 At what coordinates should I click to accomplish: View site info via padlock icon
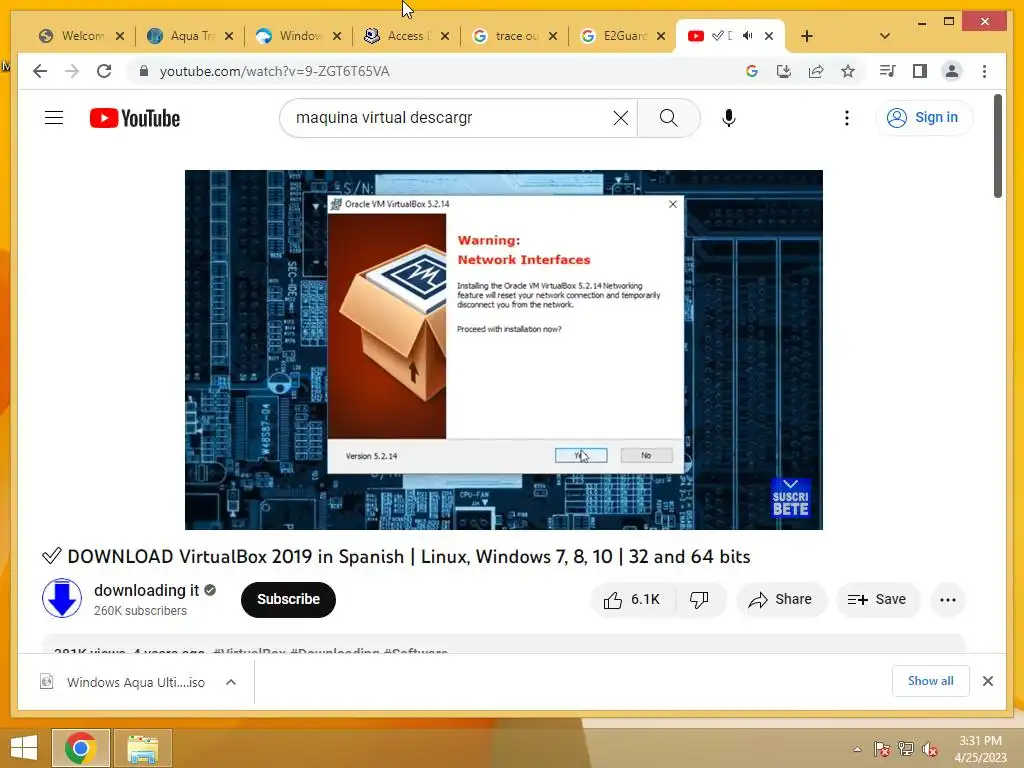point(144,71)
